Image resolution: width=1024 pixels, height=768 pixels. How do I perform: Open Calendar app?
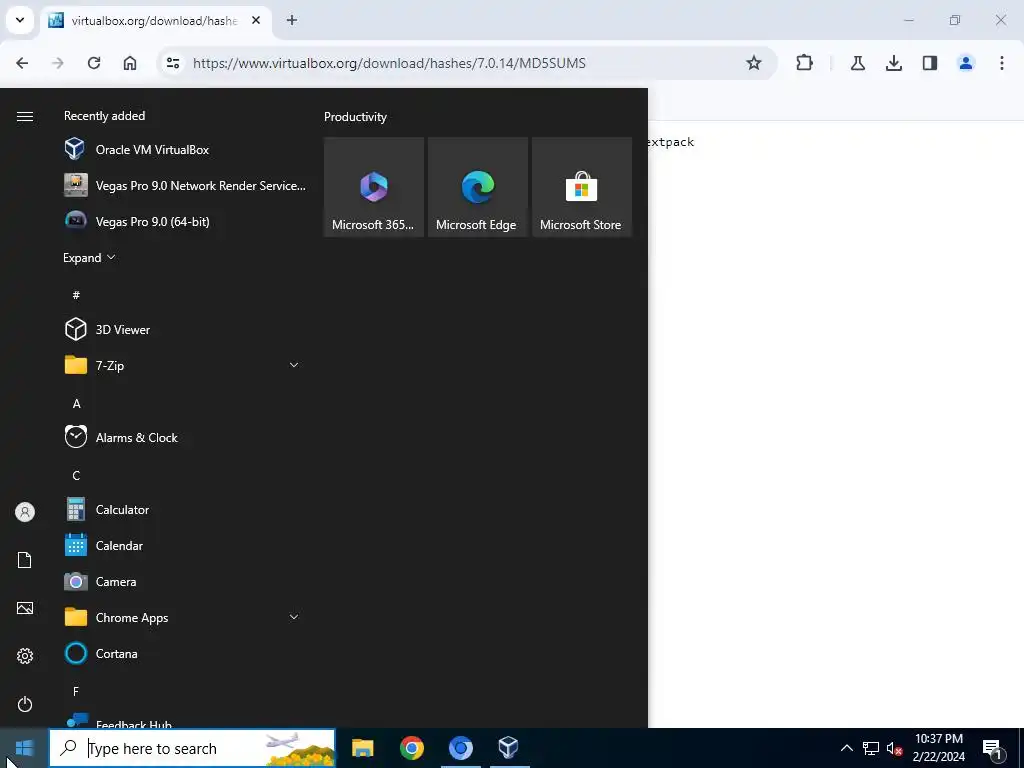point(185,545)
